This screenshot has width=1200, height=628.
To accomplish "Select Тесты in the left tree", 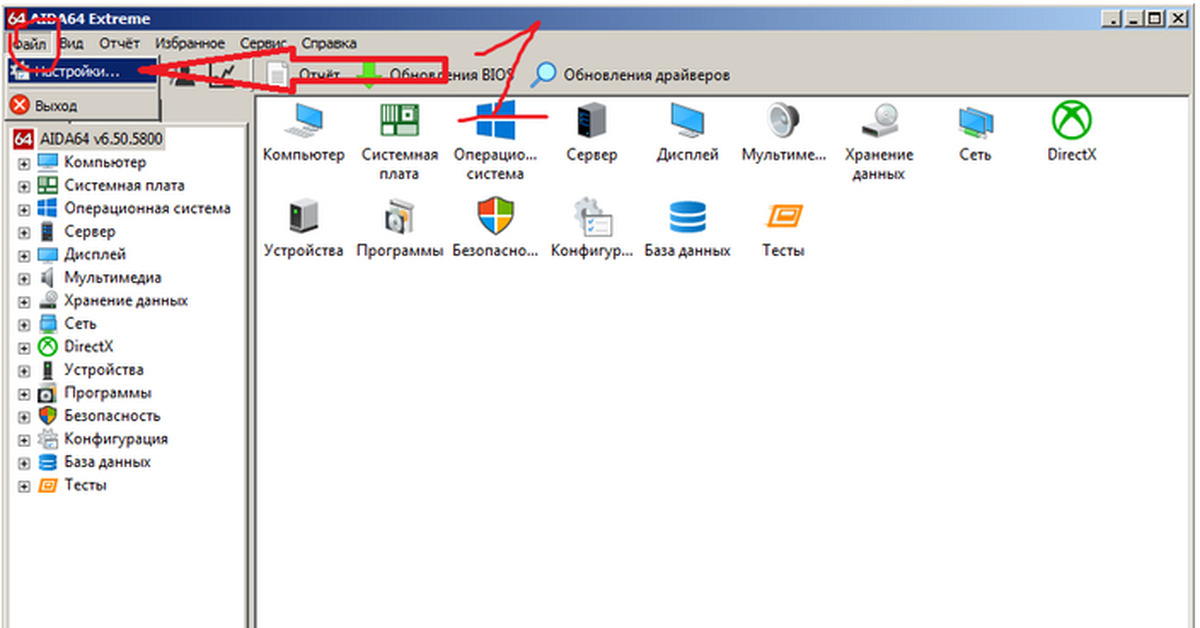I will 85,484.
